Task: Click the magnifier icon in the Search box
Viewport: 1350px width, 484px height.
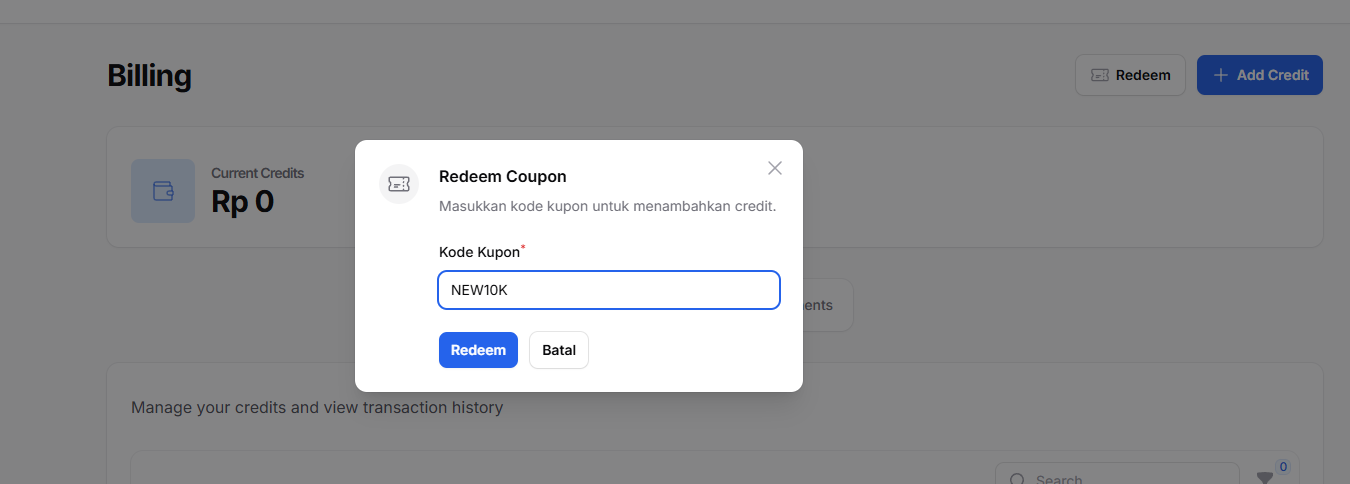Action: pos(1017,479)
